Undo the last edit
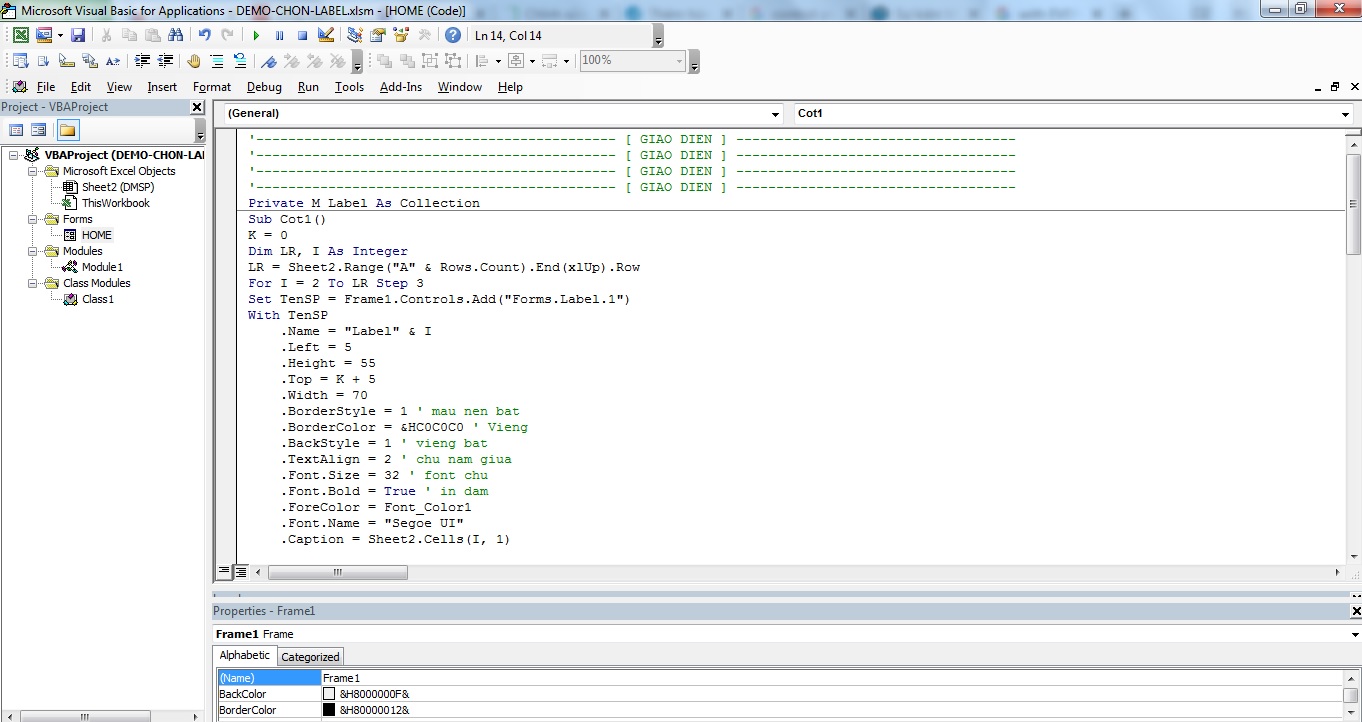 204,35
